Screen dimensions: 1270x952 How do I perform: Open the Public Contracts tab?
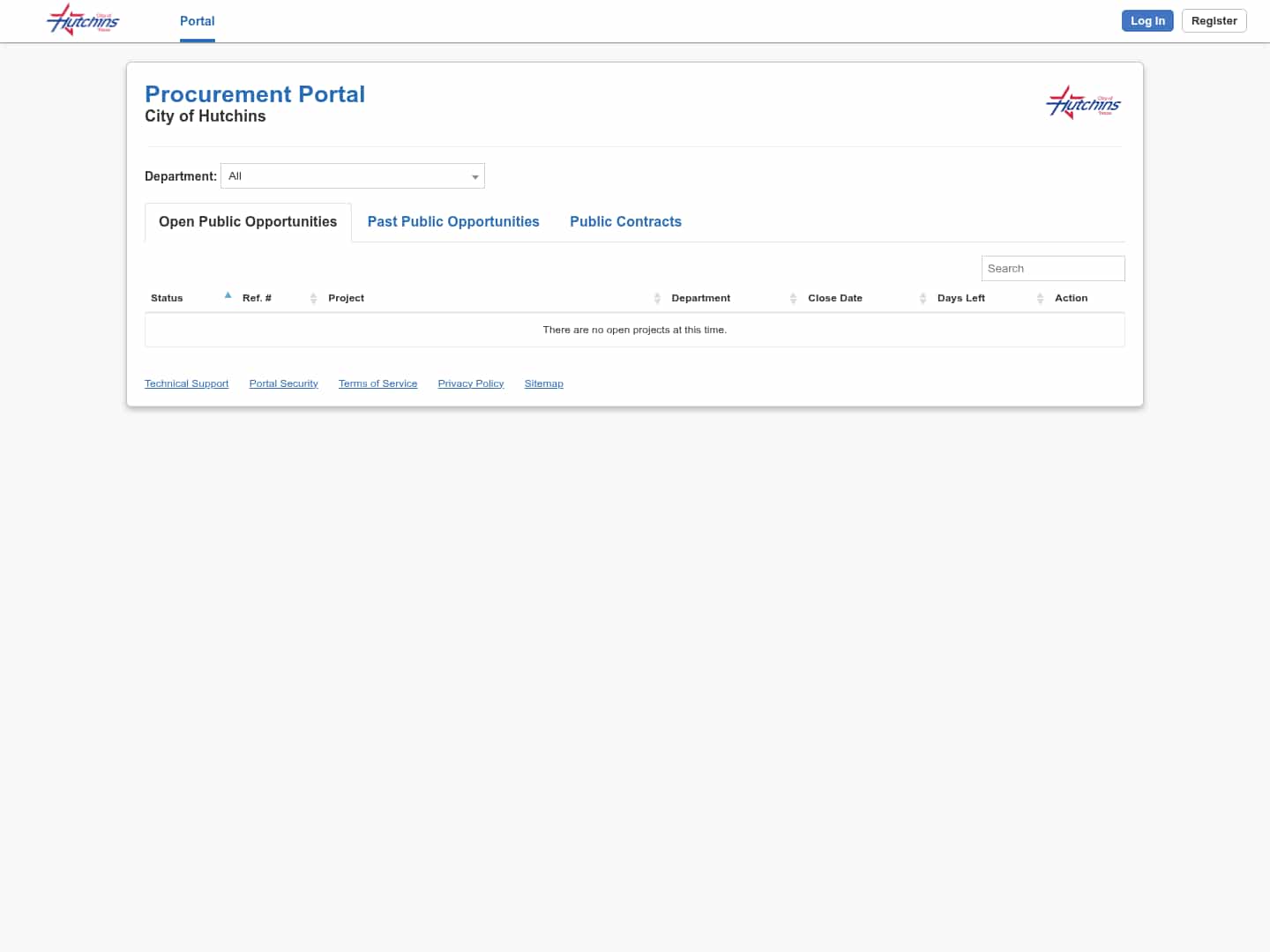click(626, 221)
